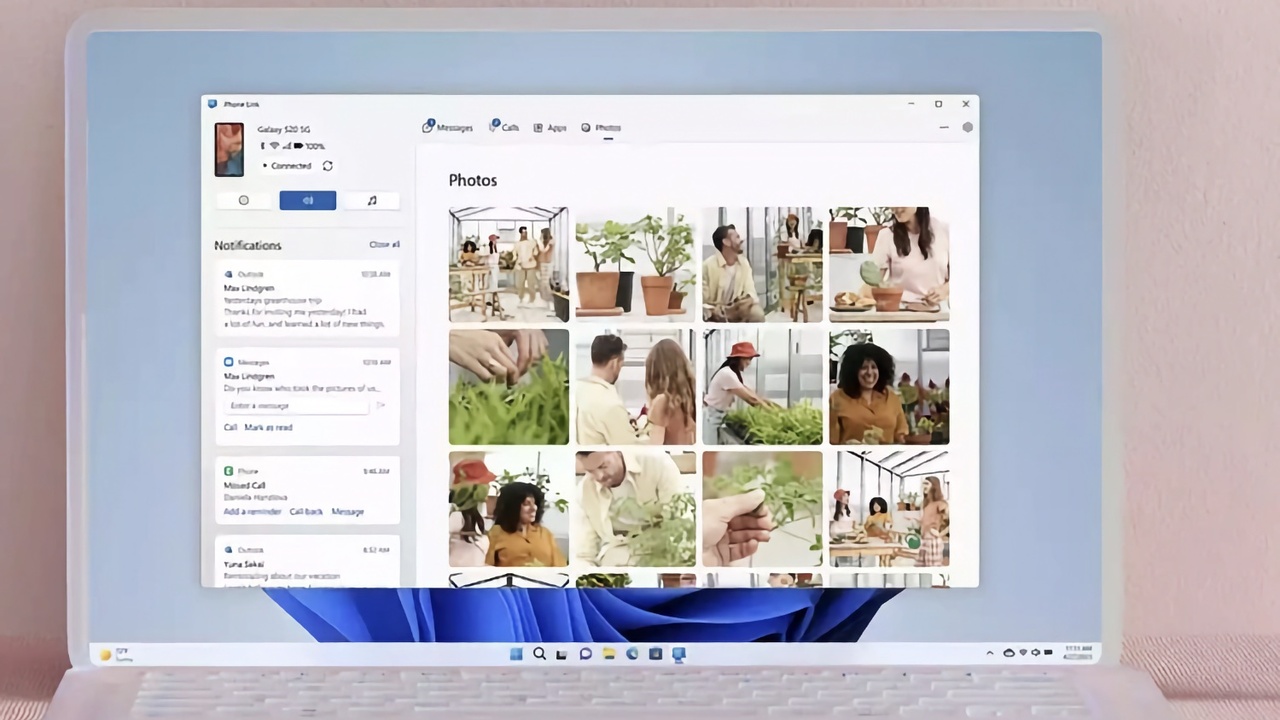Image resolution: width=1280 pixels, height=720 pixels.
Task: Toggle the Do Not Disturb button
Action: point(244,200)
